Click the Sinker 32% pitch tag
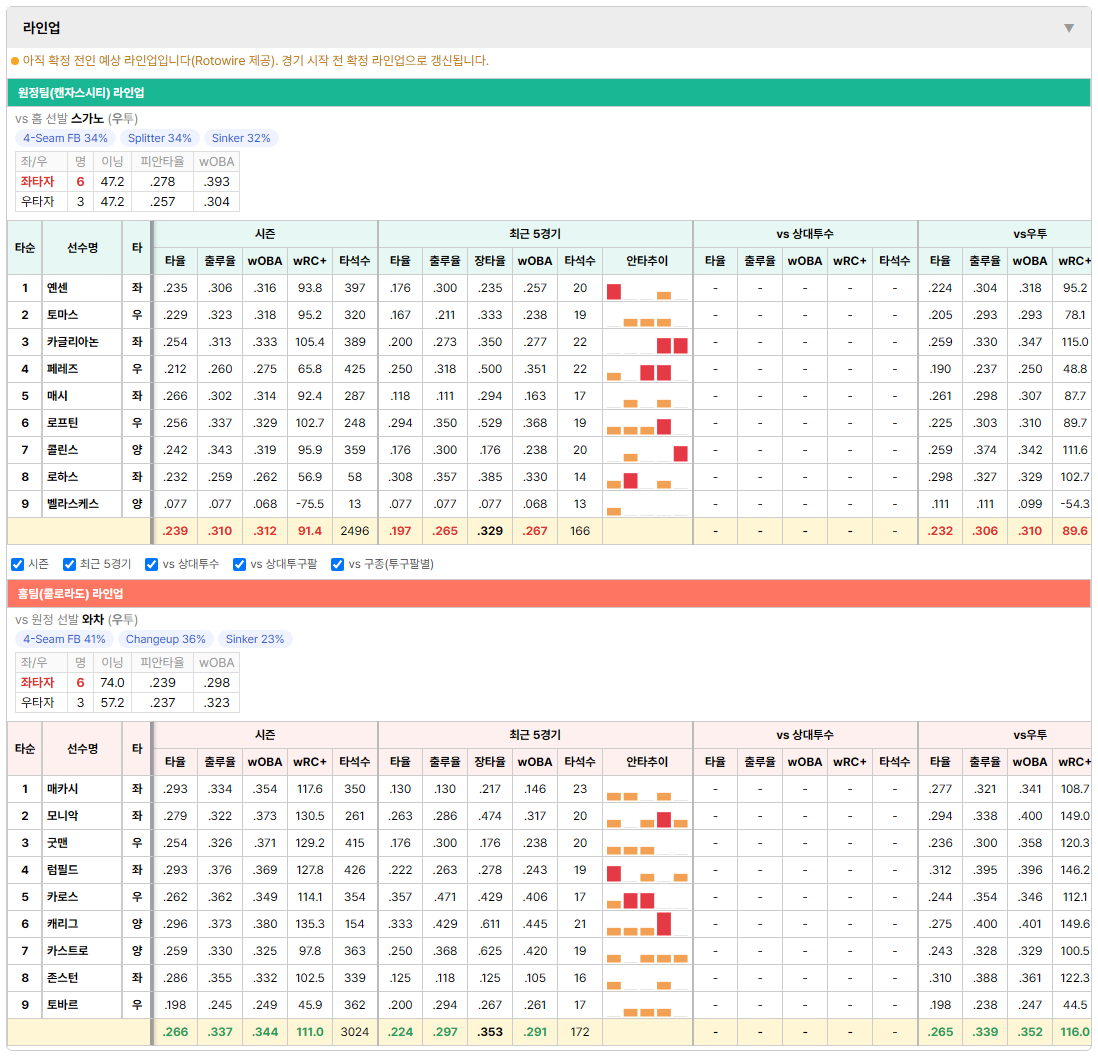The height and width of the screenshot is (1057, 1098). tap(241, 138)
